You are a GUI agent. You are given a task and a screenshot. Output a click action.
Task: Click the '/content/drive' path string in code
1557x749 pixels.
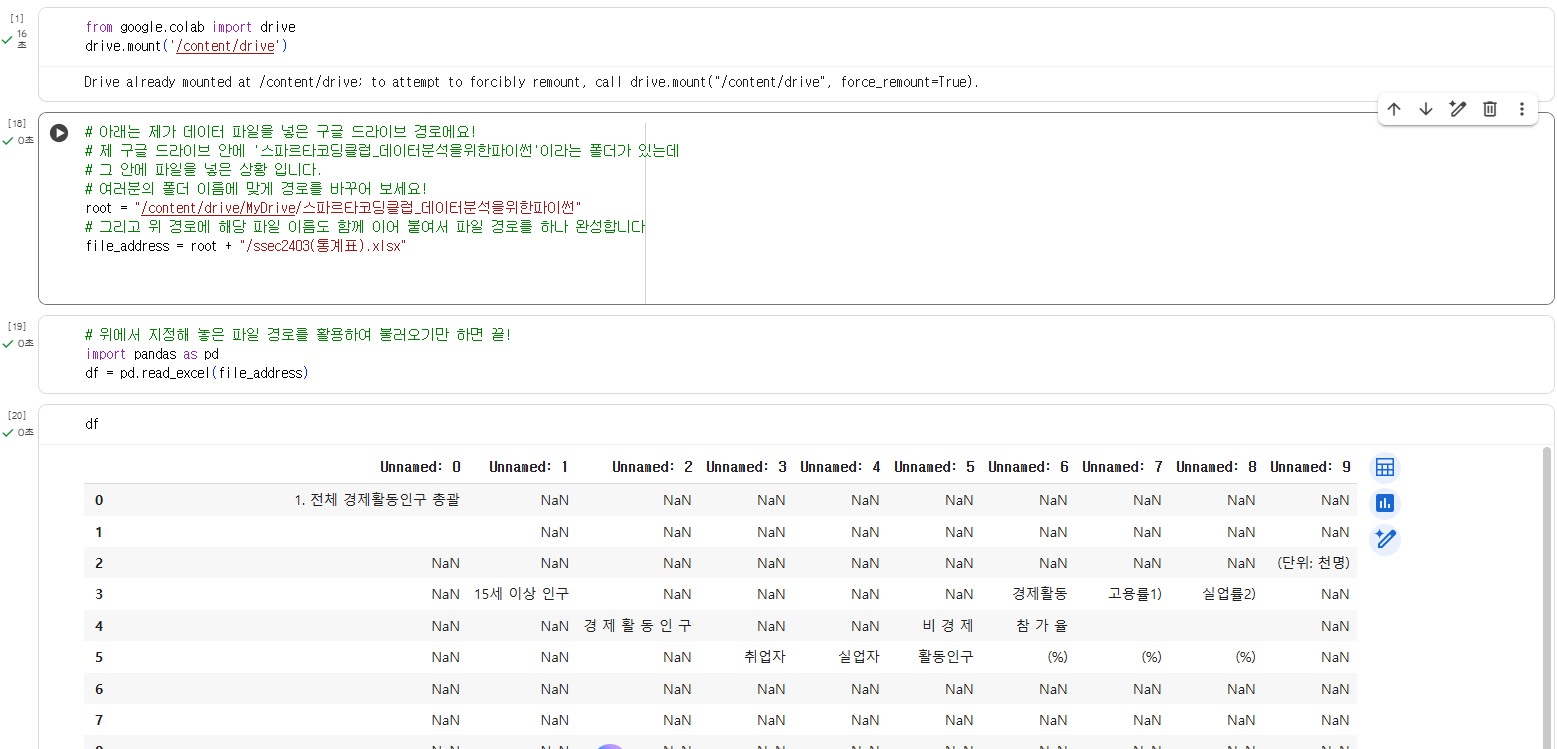(x=225, y=46)
